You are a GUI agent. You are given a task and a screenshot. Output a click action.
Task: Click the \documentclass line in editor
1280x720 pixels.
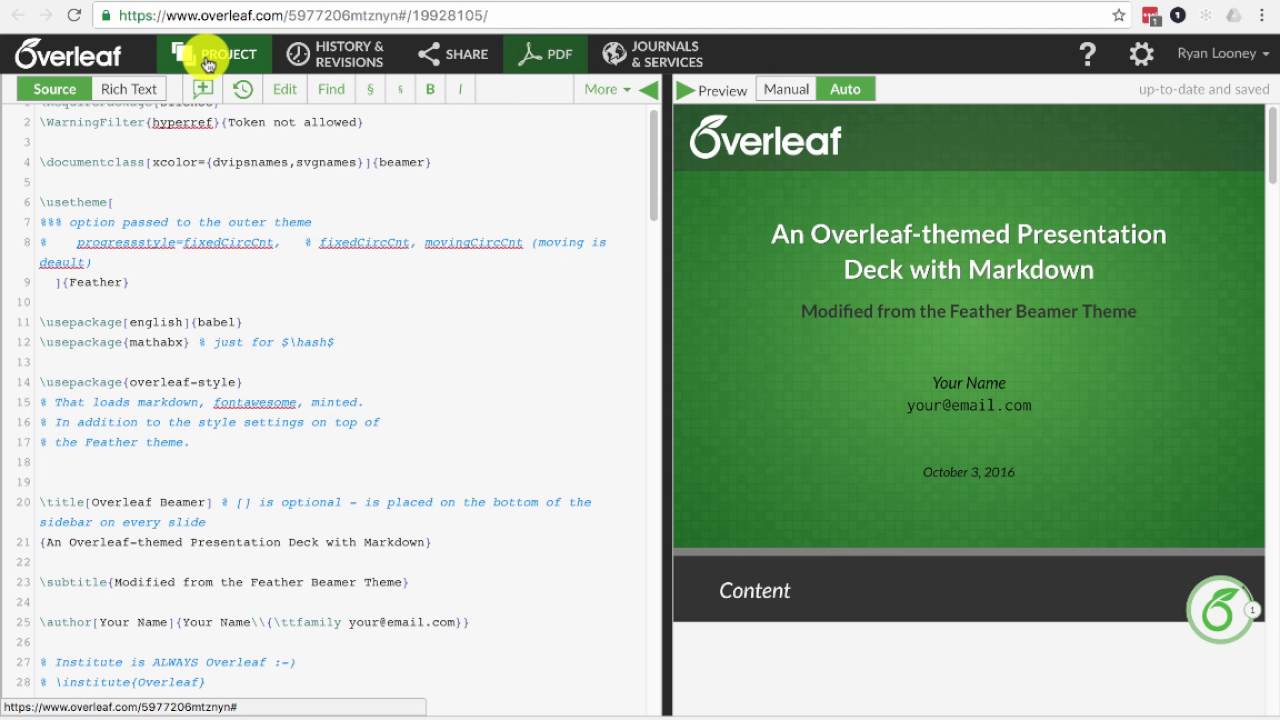235,162
